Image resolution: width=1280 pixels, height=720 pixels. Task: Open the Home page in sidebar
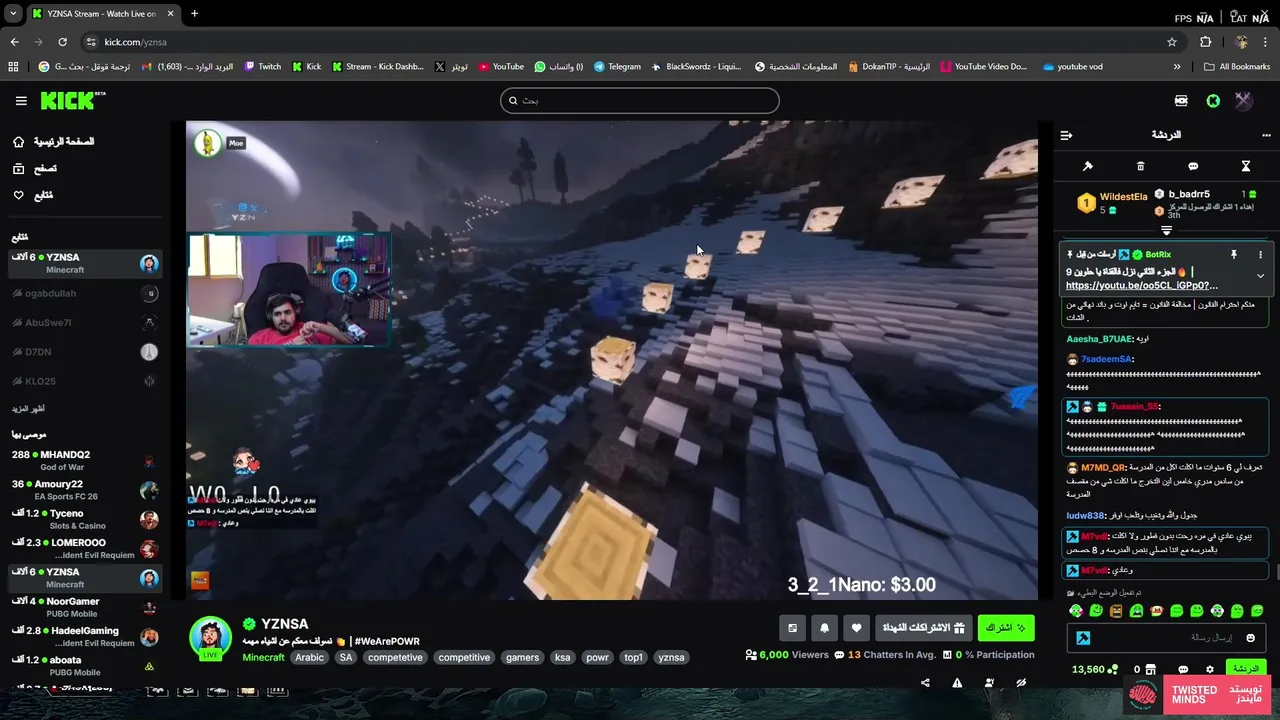tap(55, 142)
